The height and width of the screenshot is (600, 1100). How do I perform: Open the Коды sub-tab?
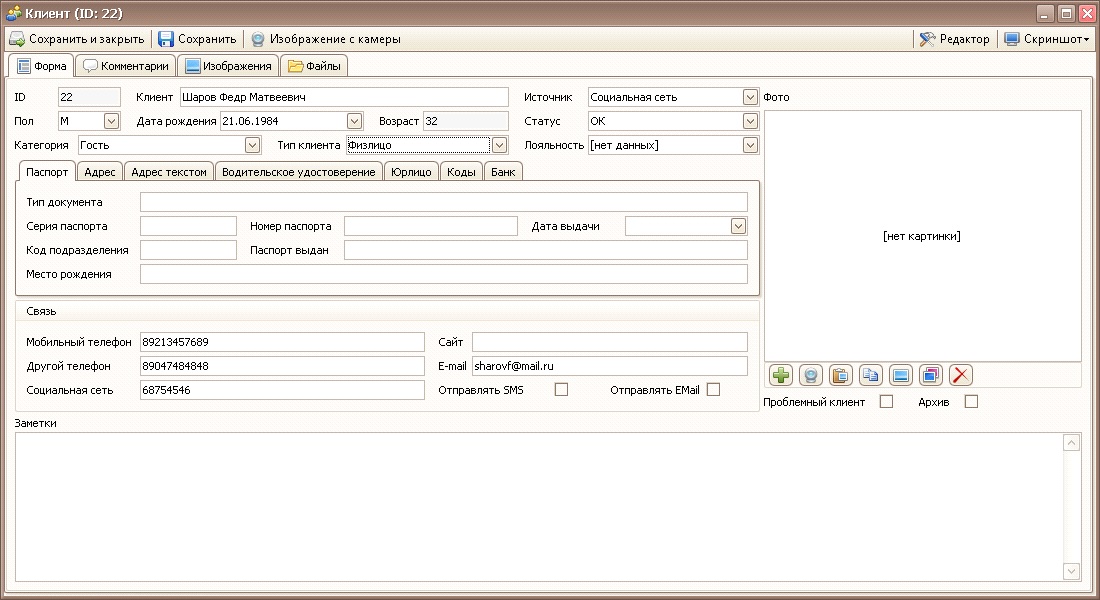click(461, 172)
